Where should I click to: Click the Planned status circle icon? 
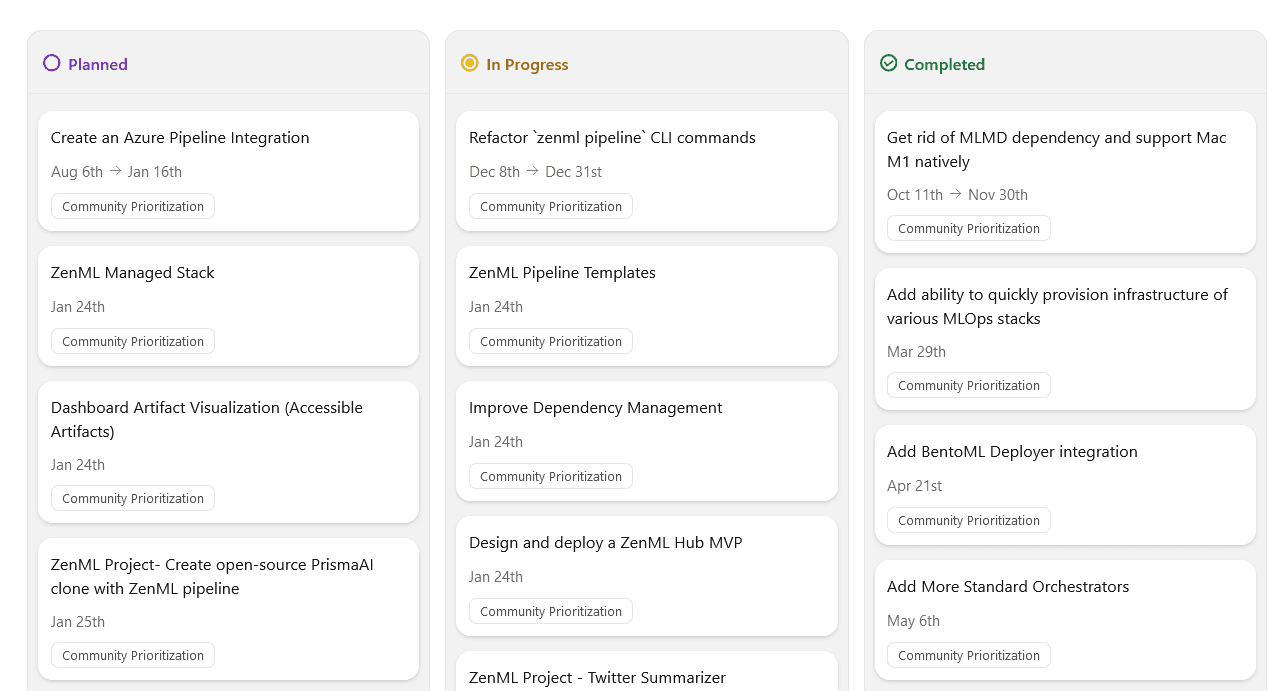coord(52,63)
